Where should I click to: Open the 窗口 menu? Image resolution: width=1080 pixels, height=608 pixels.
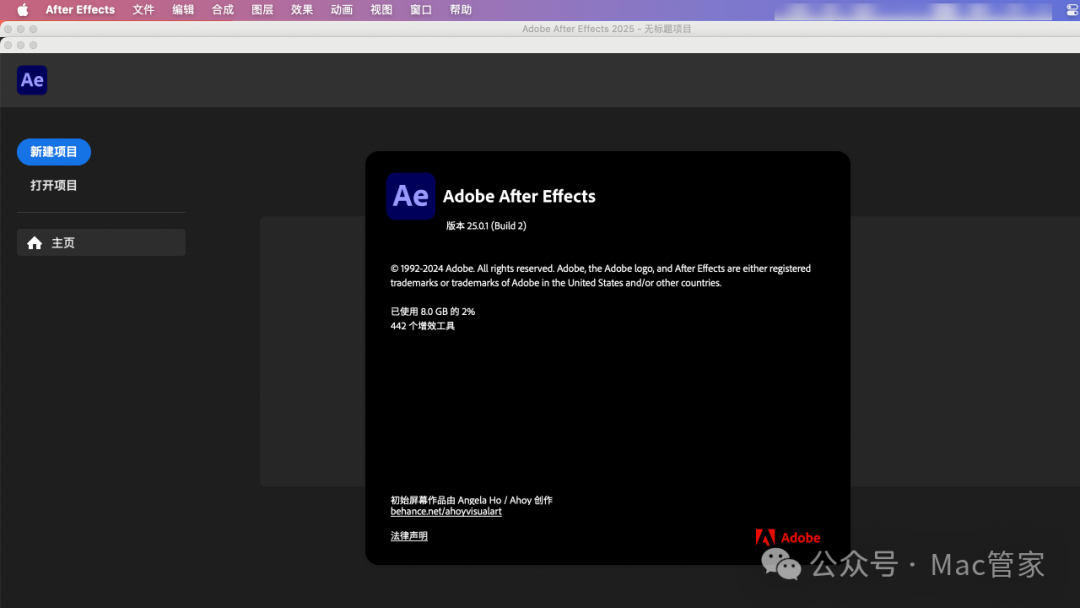[x=421, y=10]
